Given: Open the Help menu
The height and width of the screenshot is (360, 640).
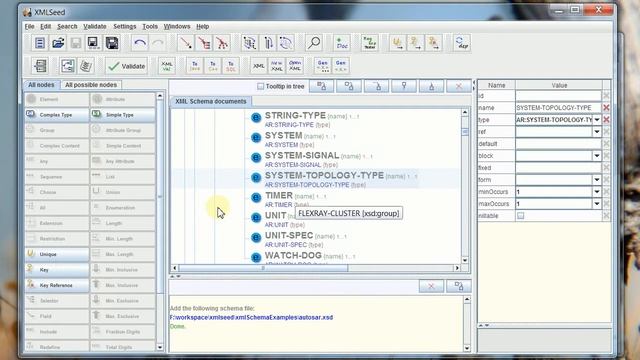Looking at the screenshot, I should [202, 27].
